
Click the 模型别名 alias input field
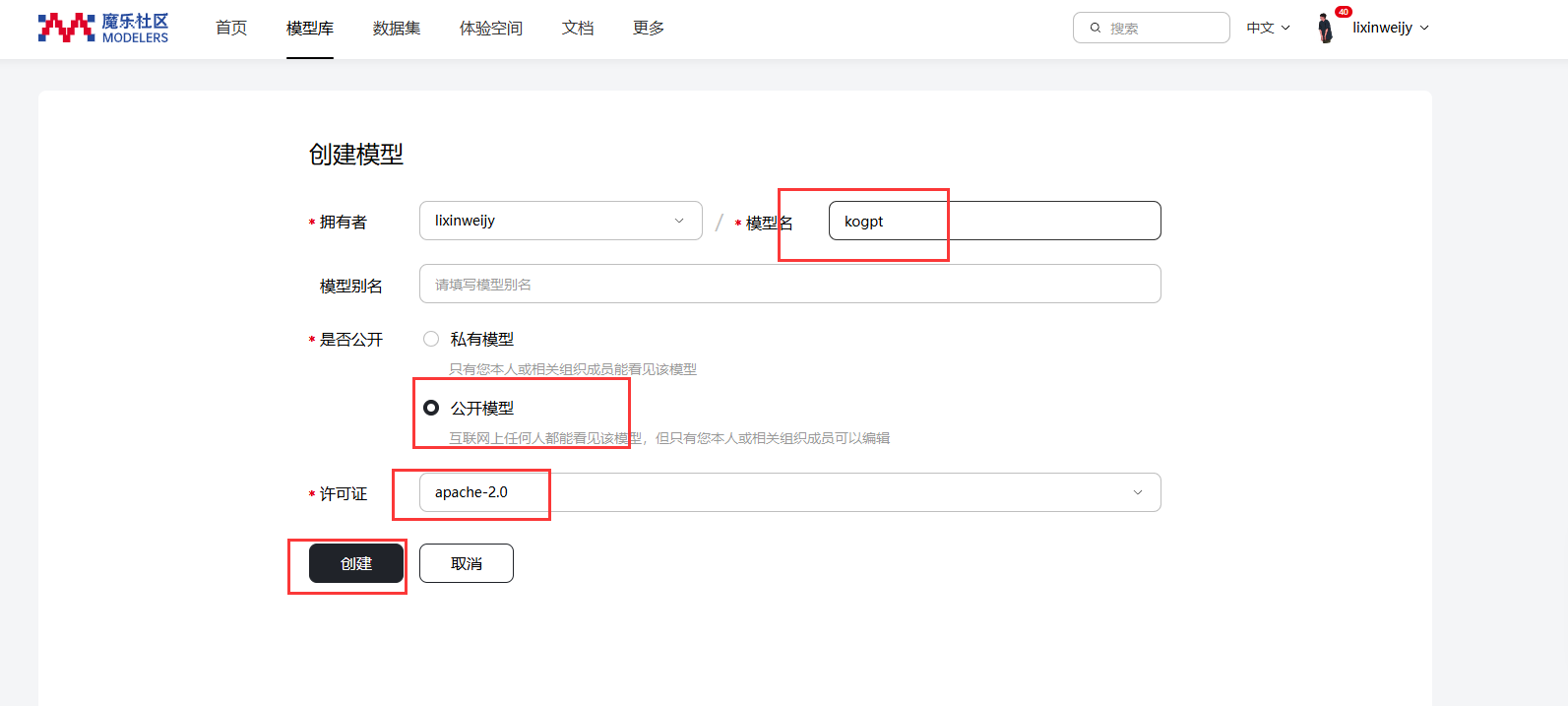tap(789, 284)
